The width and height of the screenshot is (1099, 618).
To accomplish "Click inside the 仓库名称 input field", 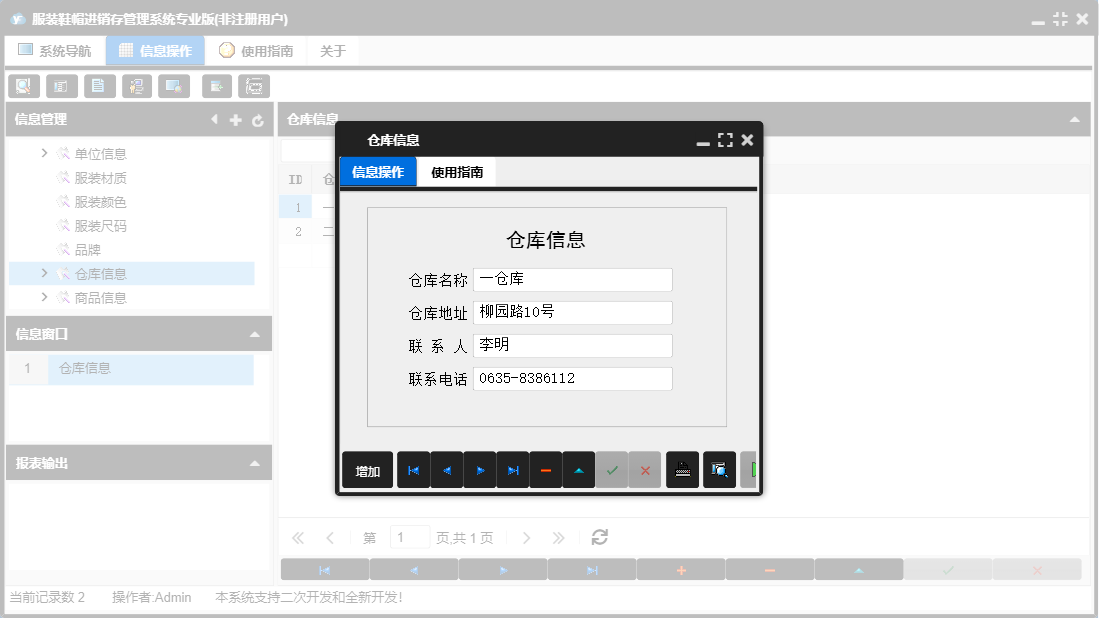I will (x=573, y=279).
